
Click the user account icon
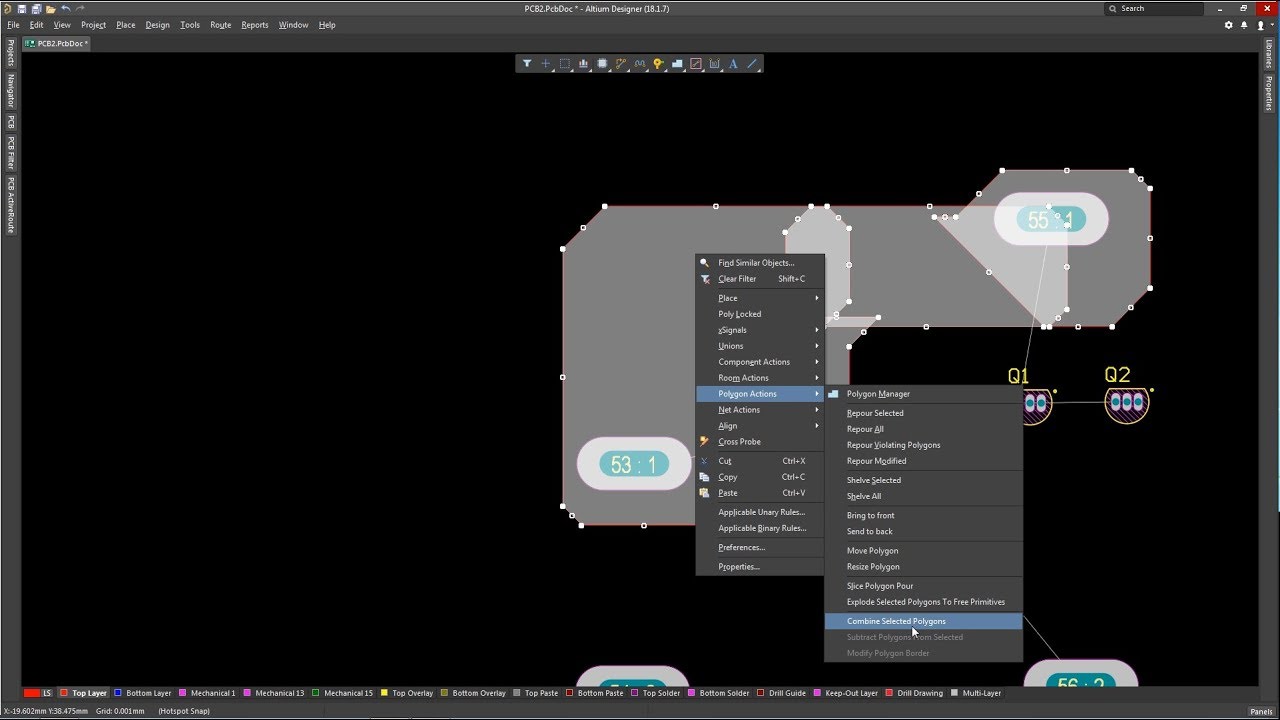pos(1260,25)
